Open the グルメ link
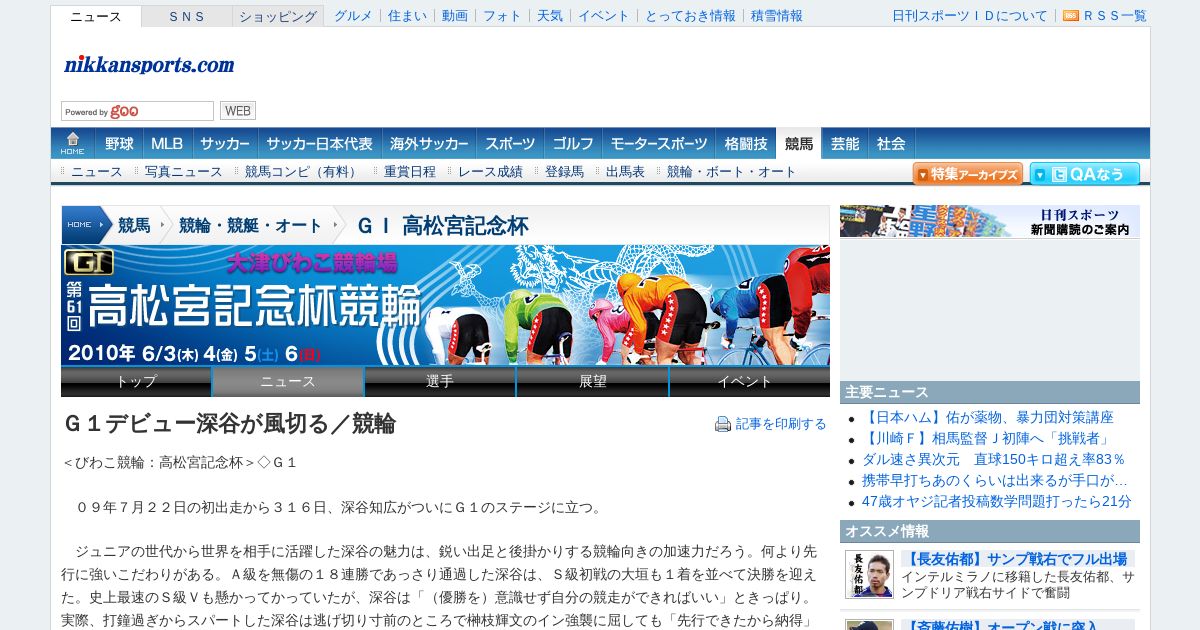This screenshot has width=1200, height=630. (353, 16)
